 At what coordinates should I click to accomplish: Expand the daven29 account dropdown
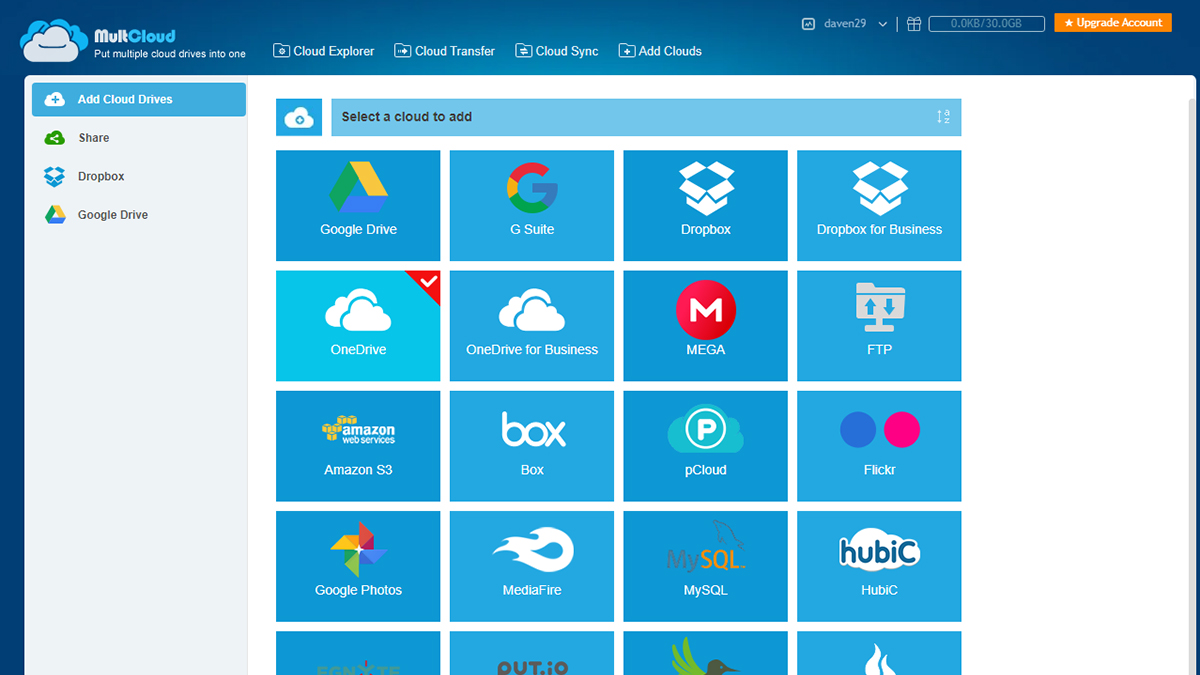(883, 25)
